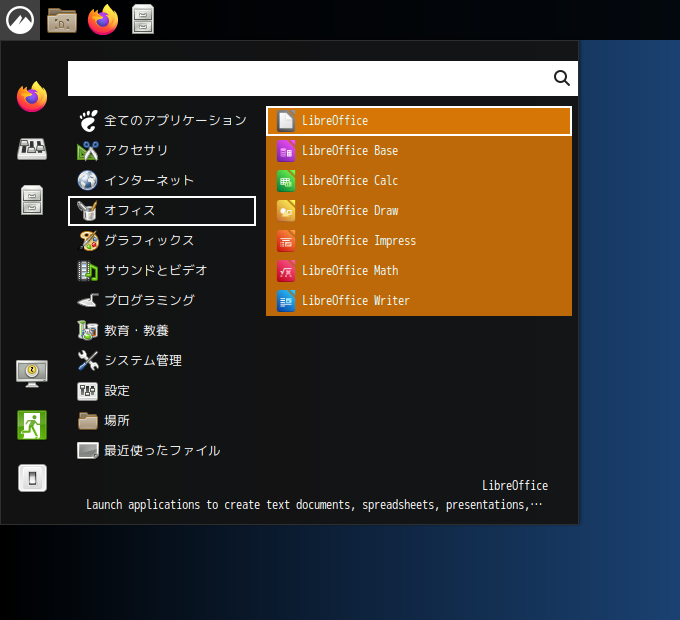
Task: Click the LibreOffice Math pink icon
Action: [286, 271]
